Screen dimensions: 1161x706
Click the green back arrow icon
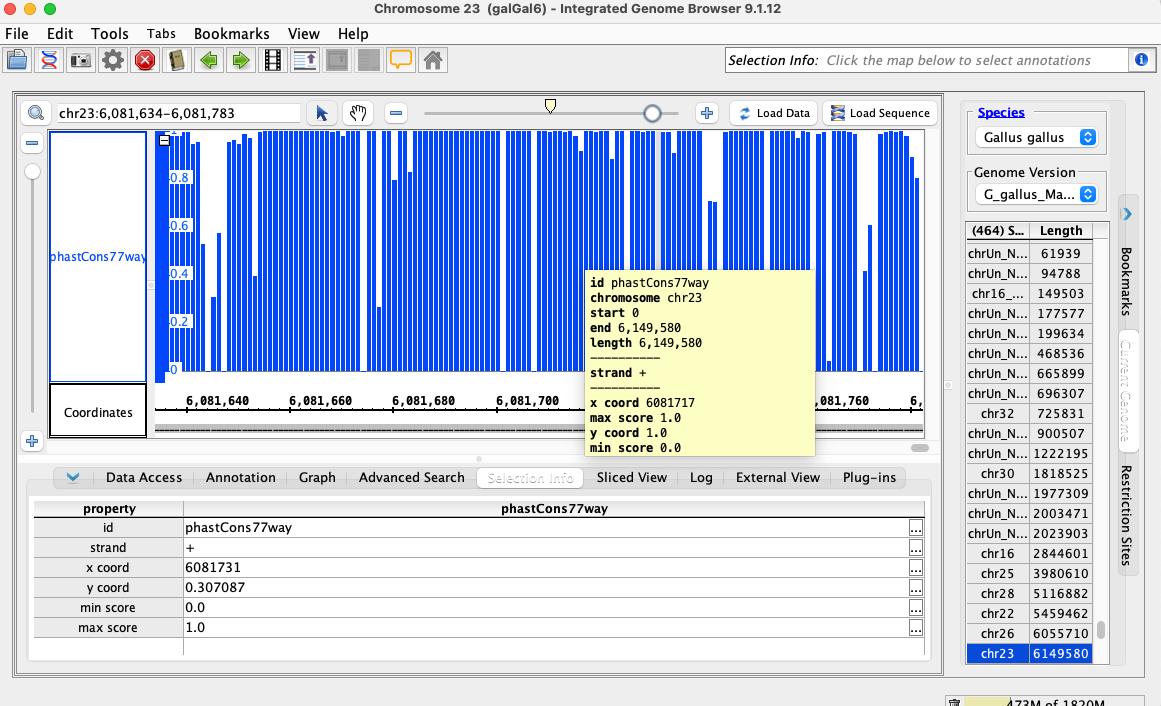pos(208,60)
